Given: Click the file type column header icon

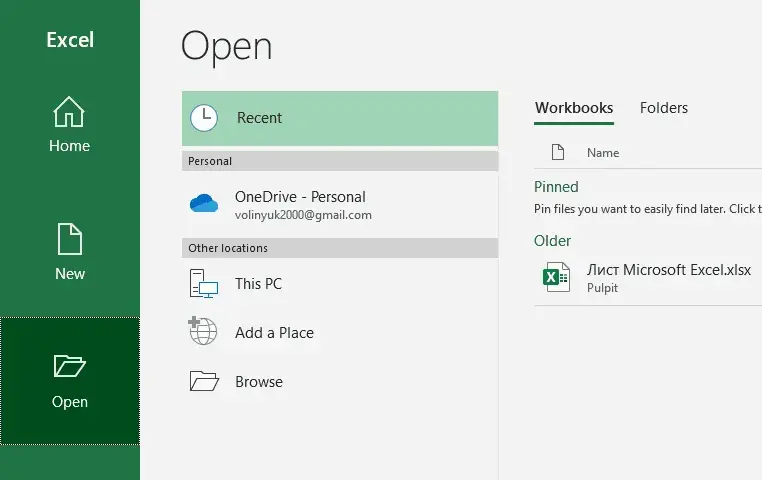Looking at the screenshot, I should point(558,152).
